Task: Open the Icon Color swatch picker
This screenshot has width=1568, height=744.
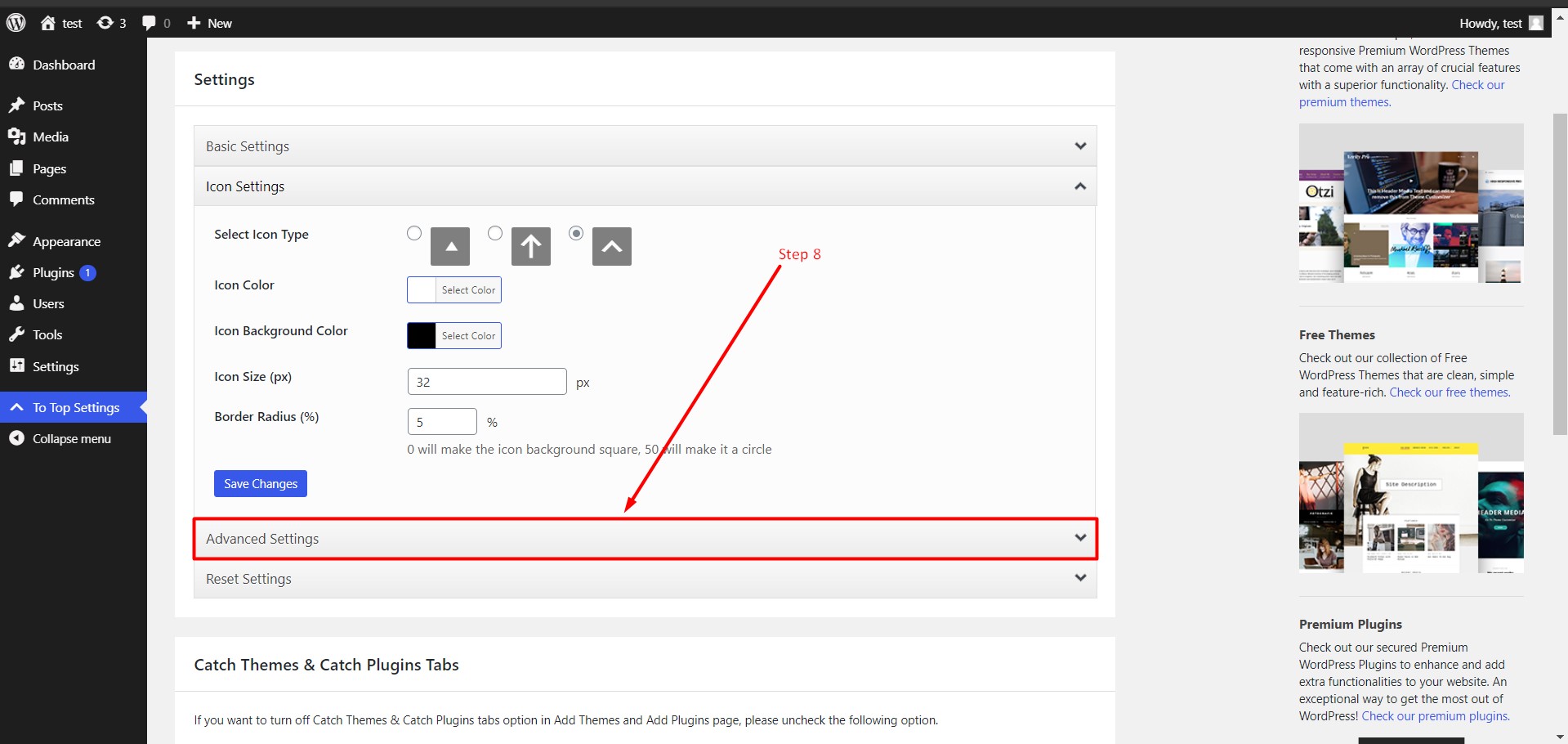Action: tap(422, 289)
